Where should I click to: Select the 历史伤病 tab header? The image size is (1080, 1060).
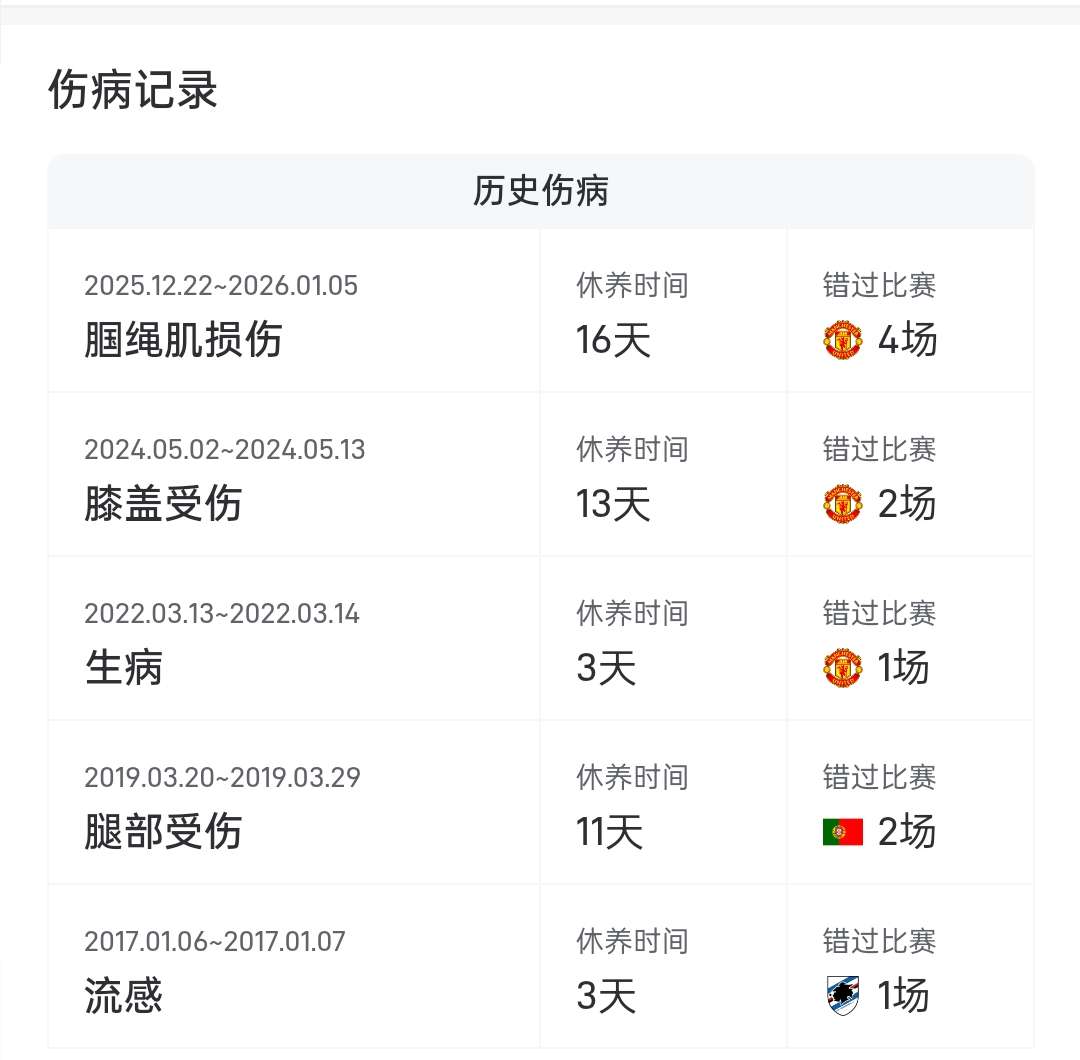(540, 191)
